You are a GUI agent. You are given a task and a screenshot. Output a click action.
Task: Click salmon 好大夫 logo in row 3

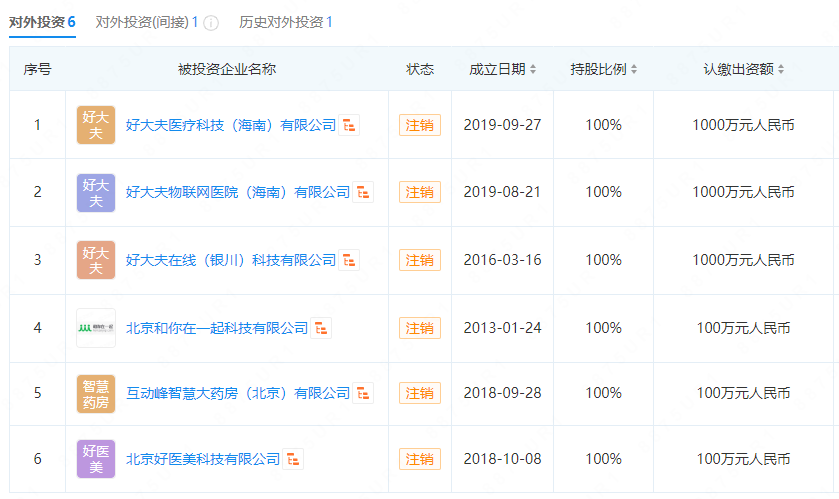point(96,260)
